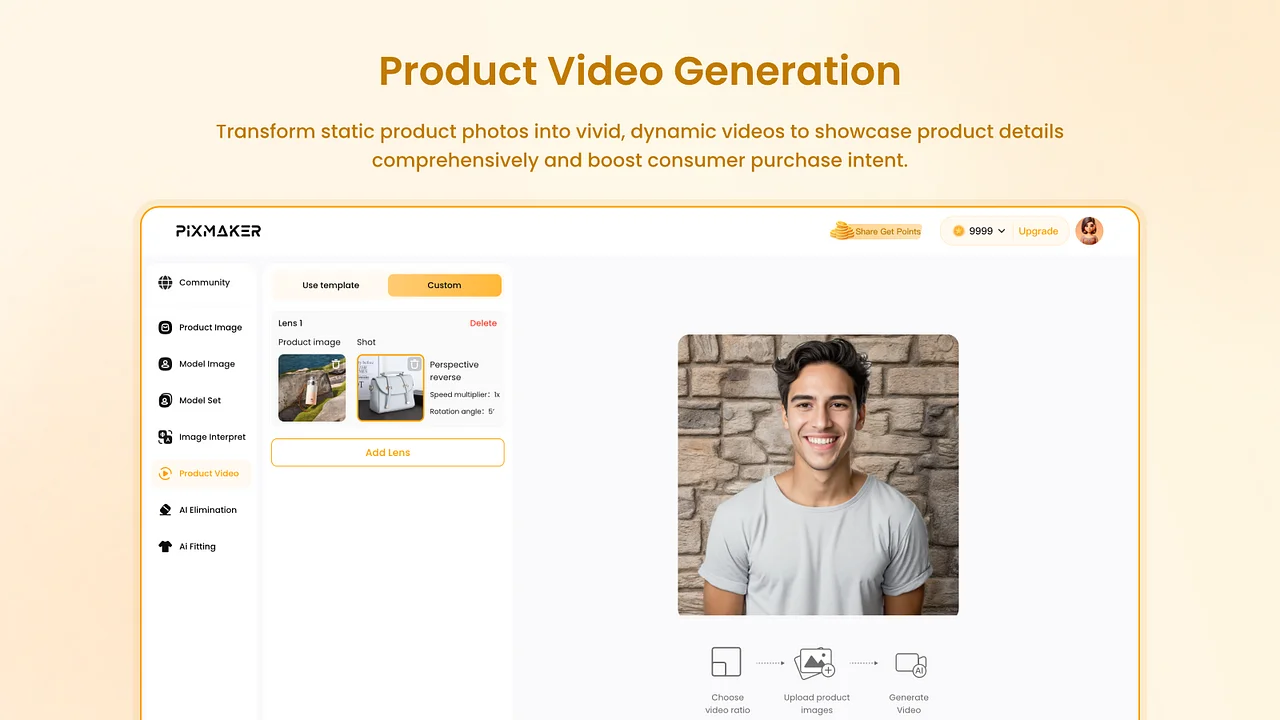Click the Upgrade link
This screenshot has height=720, width=1280.
coord(1038,231)
